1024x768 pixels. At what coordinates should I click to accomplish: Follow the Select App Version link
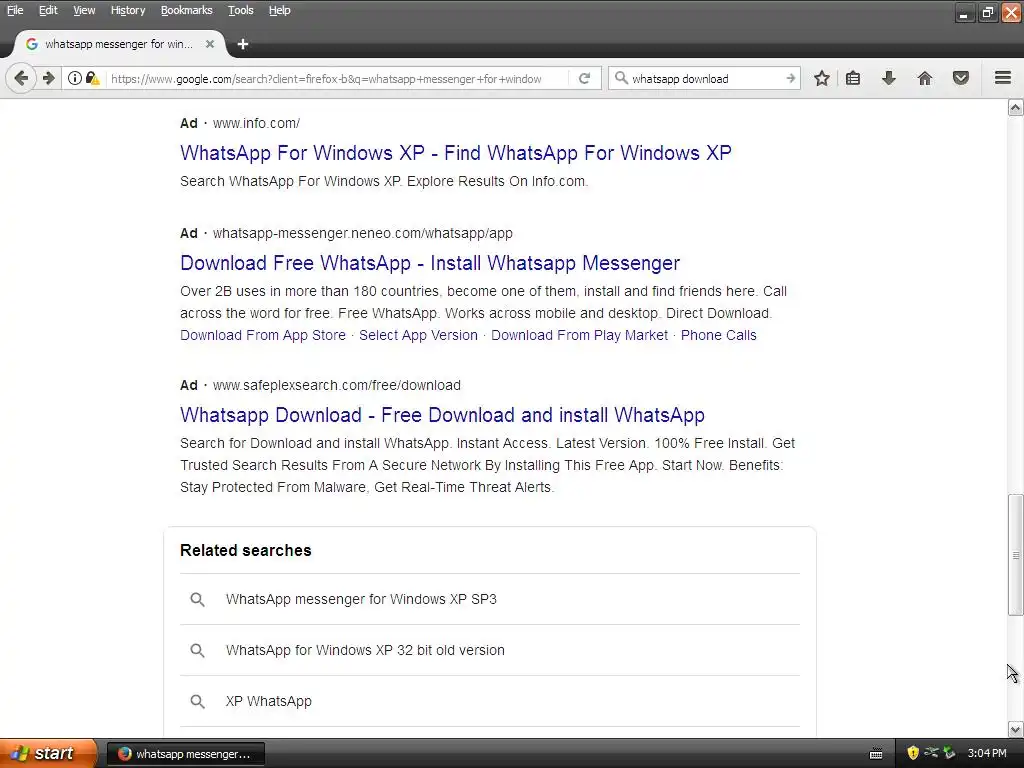(x=418, y=335)
